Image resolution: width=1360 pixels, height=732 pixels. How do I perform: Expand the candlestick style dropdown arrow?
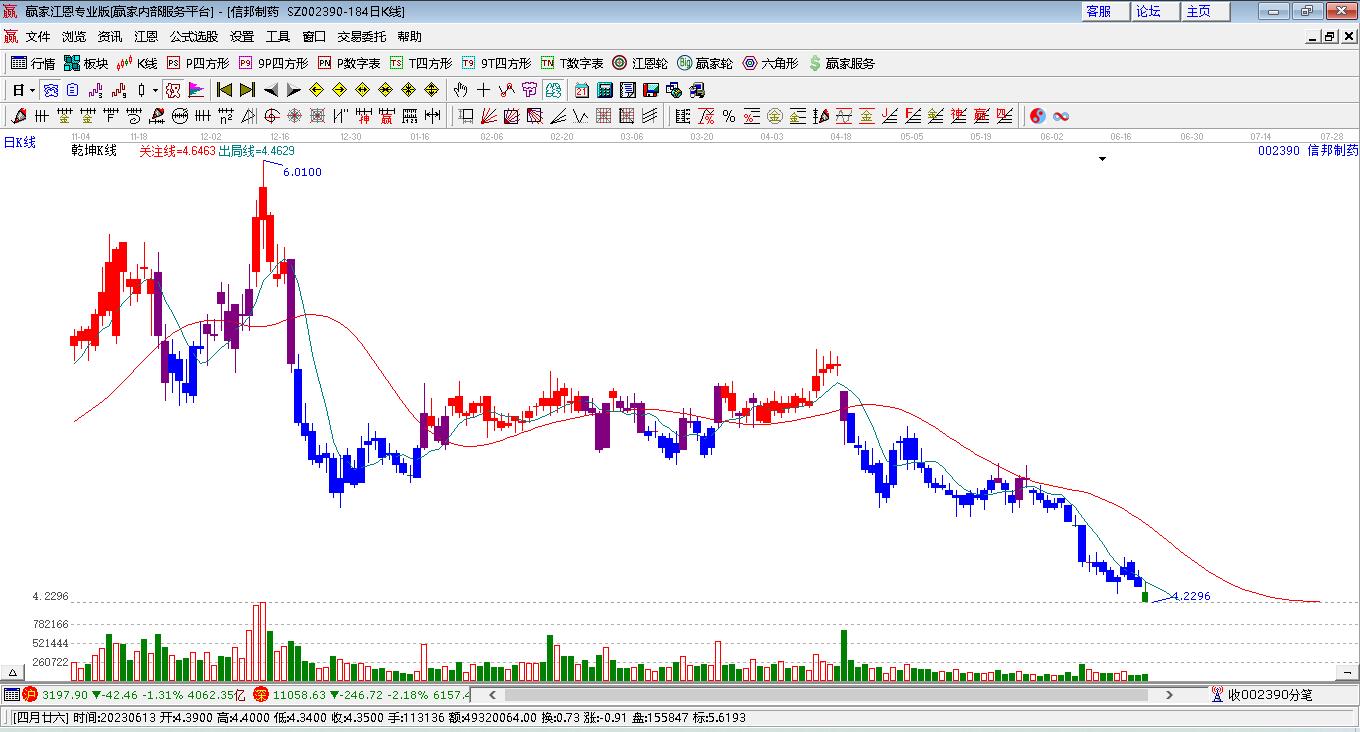(155, 90)
